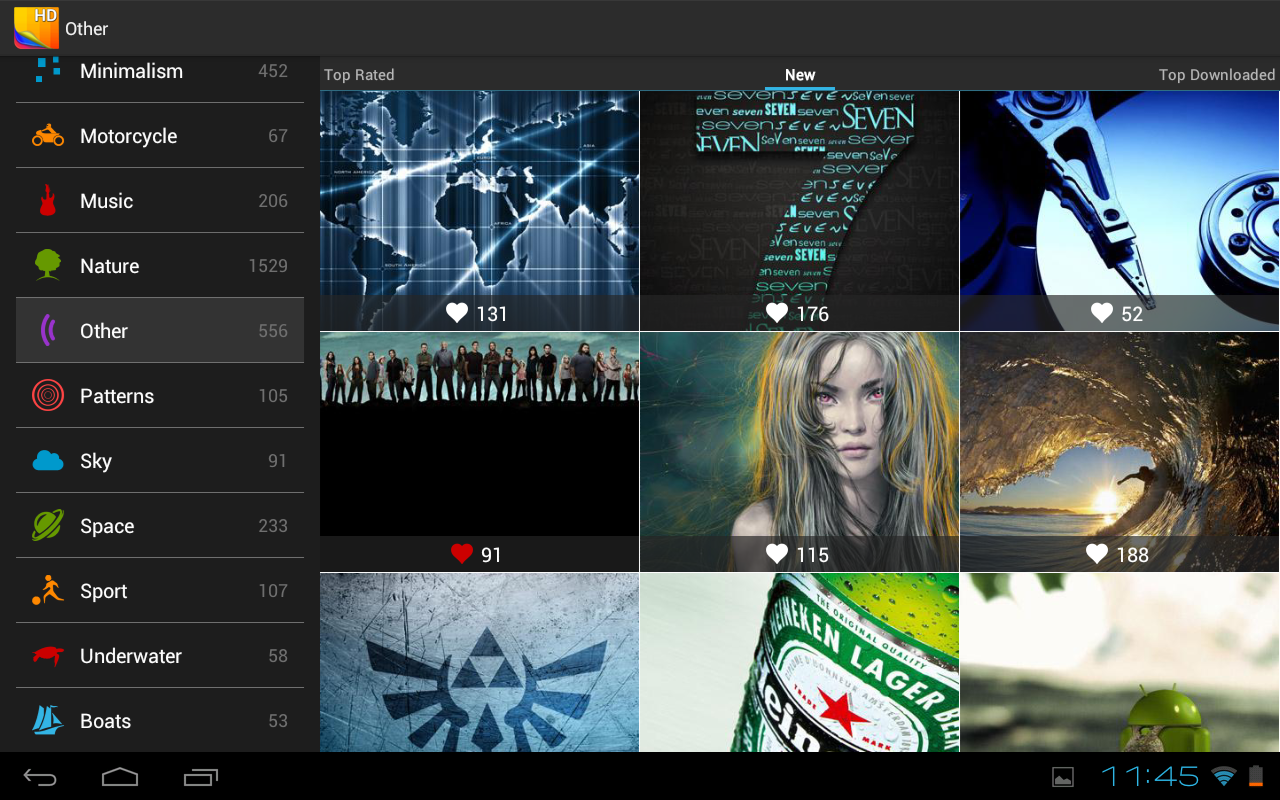
Task: Click the orange motorcycle icon
Action: coord(48,136)
